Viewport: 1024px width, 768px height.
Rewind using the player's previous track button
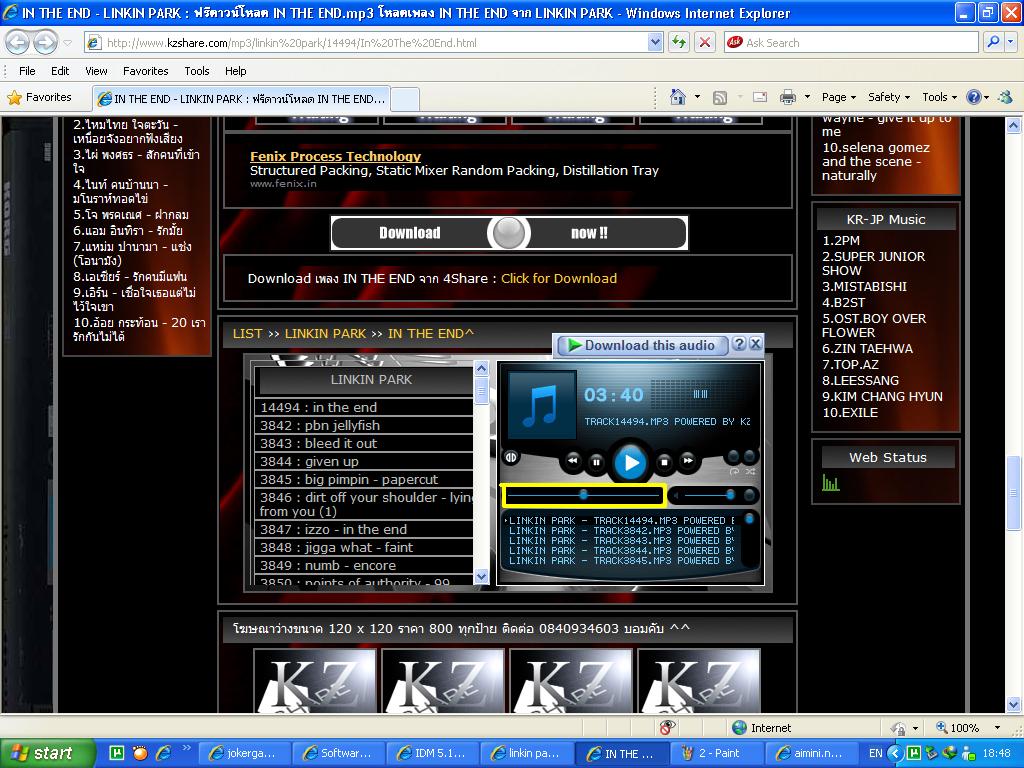[x=573, y=461]
